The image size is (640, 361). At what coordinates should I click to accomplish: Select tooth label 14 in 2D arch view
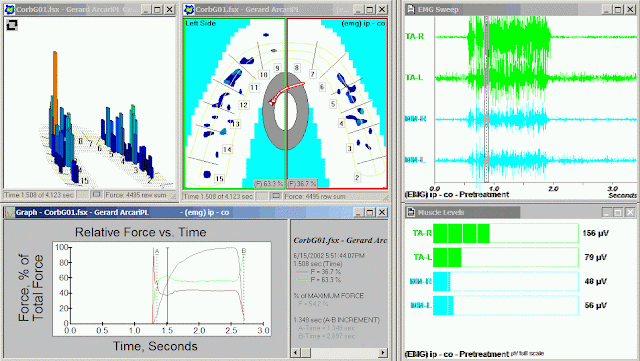point(227,149)
